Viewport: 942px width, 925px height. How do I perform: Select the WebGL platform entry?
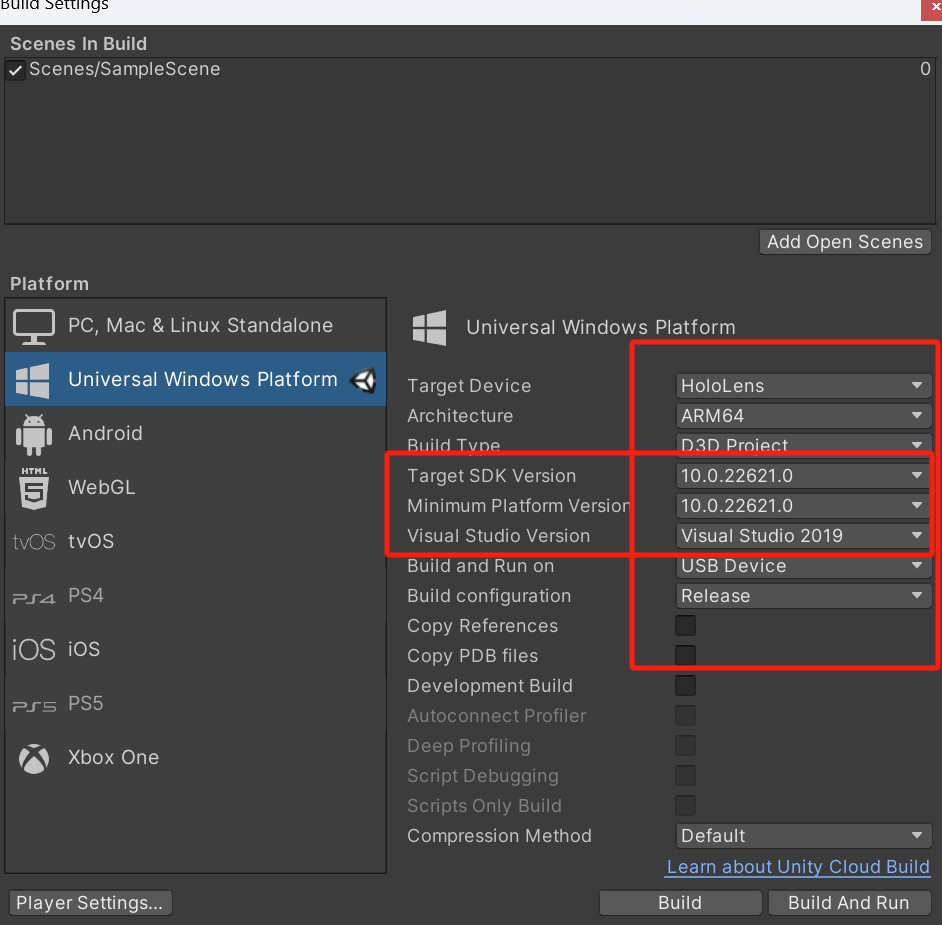coord(195,487)
